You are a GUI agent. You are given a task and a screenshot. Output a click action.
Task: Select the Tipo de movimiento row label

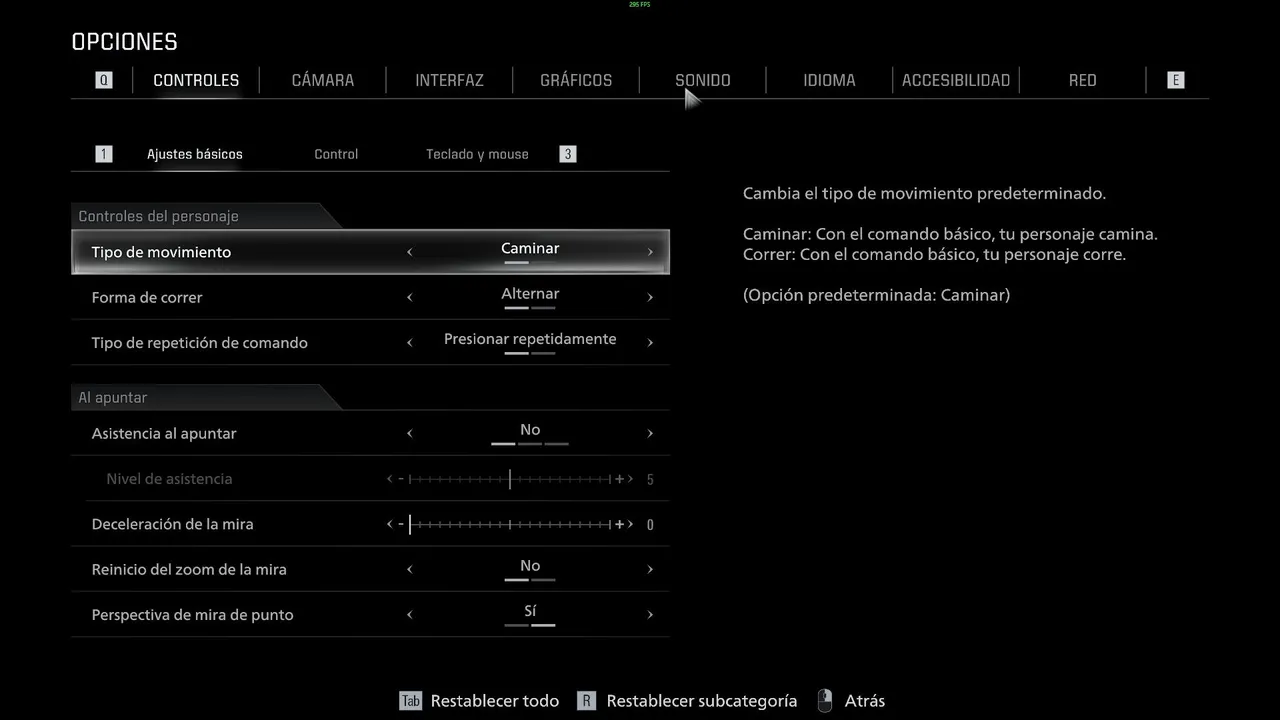coord(161,252)
